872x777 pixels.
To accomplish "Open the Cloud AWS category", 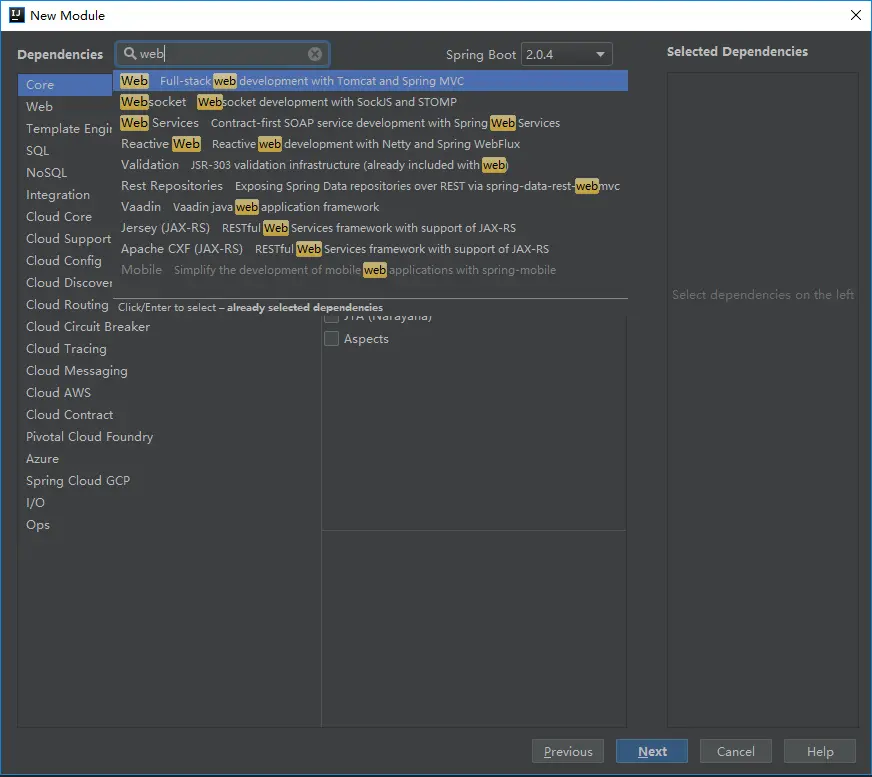I will coord(169,393).
